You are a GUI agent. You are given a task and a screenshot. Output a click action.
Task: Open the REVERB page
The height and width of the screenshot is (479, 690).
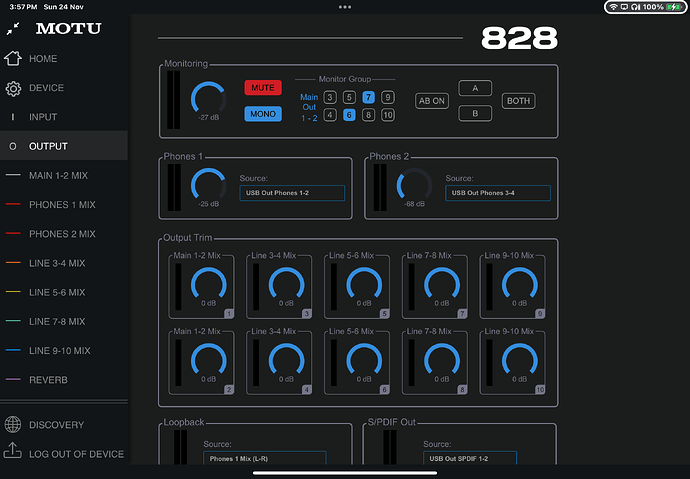[x=64, y=380]
